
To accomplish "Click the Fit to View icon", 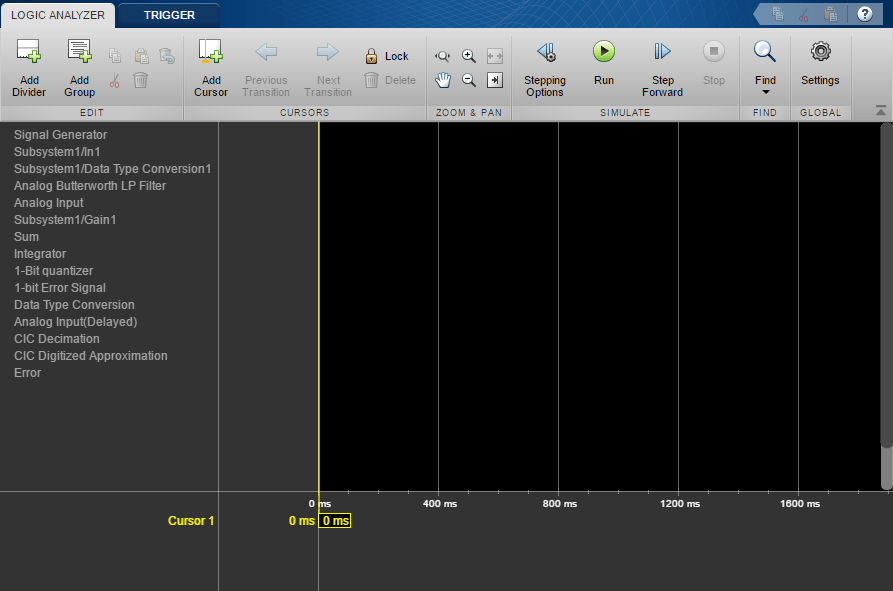I will tap(494, 56).
